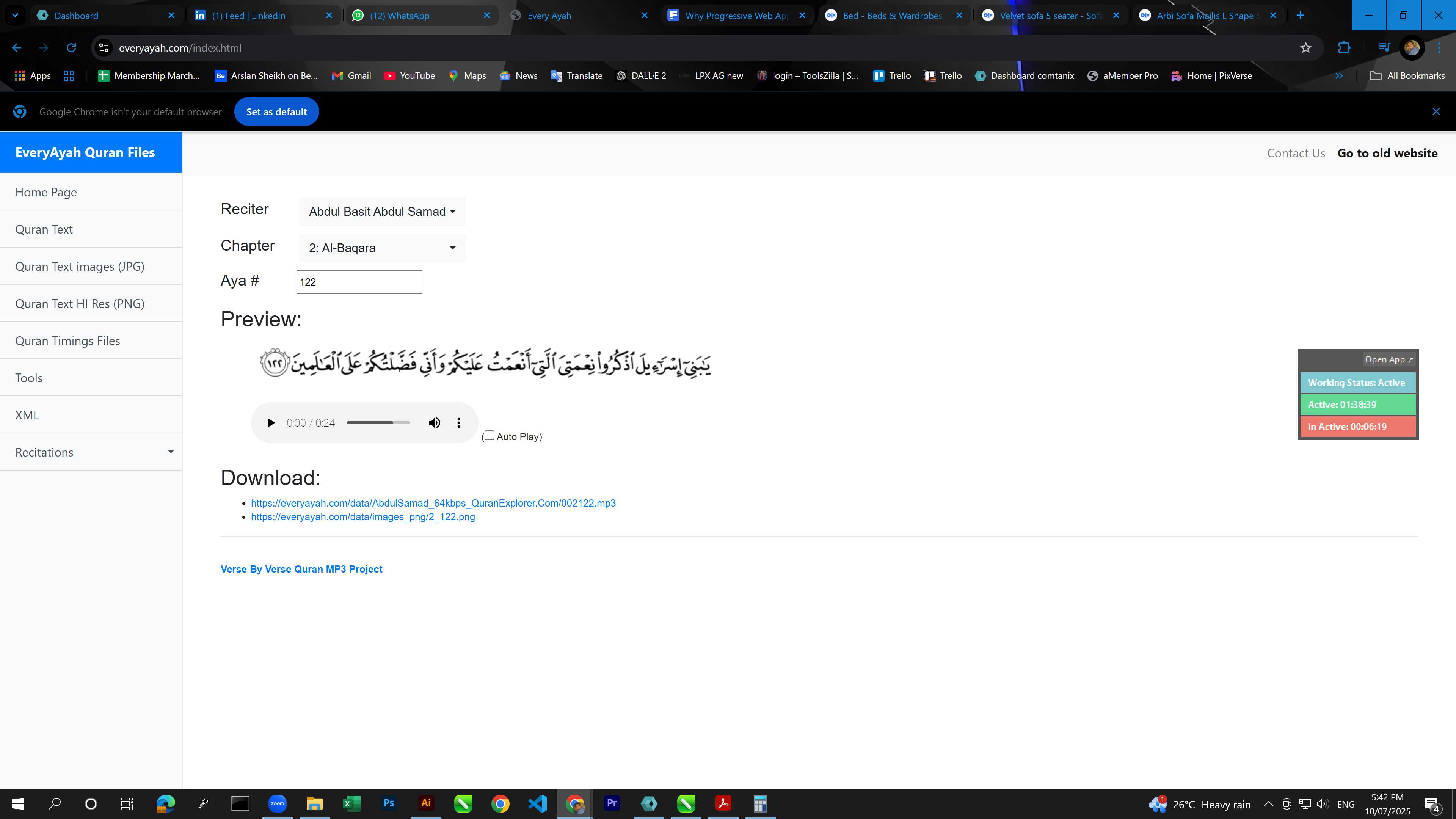
Task: Bookmark this page with star icon
Action: coord(1305,48)
